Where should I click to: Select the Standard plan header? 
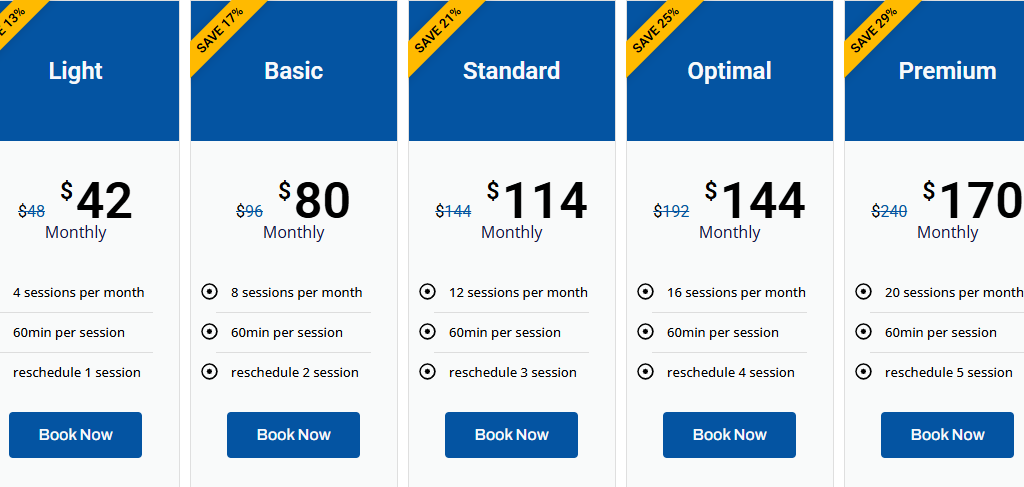pos(511,71)
